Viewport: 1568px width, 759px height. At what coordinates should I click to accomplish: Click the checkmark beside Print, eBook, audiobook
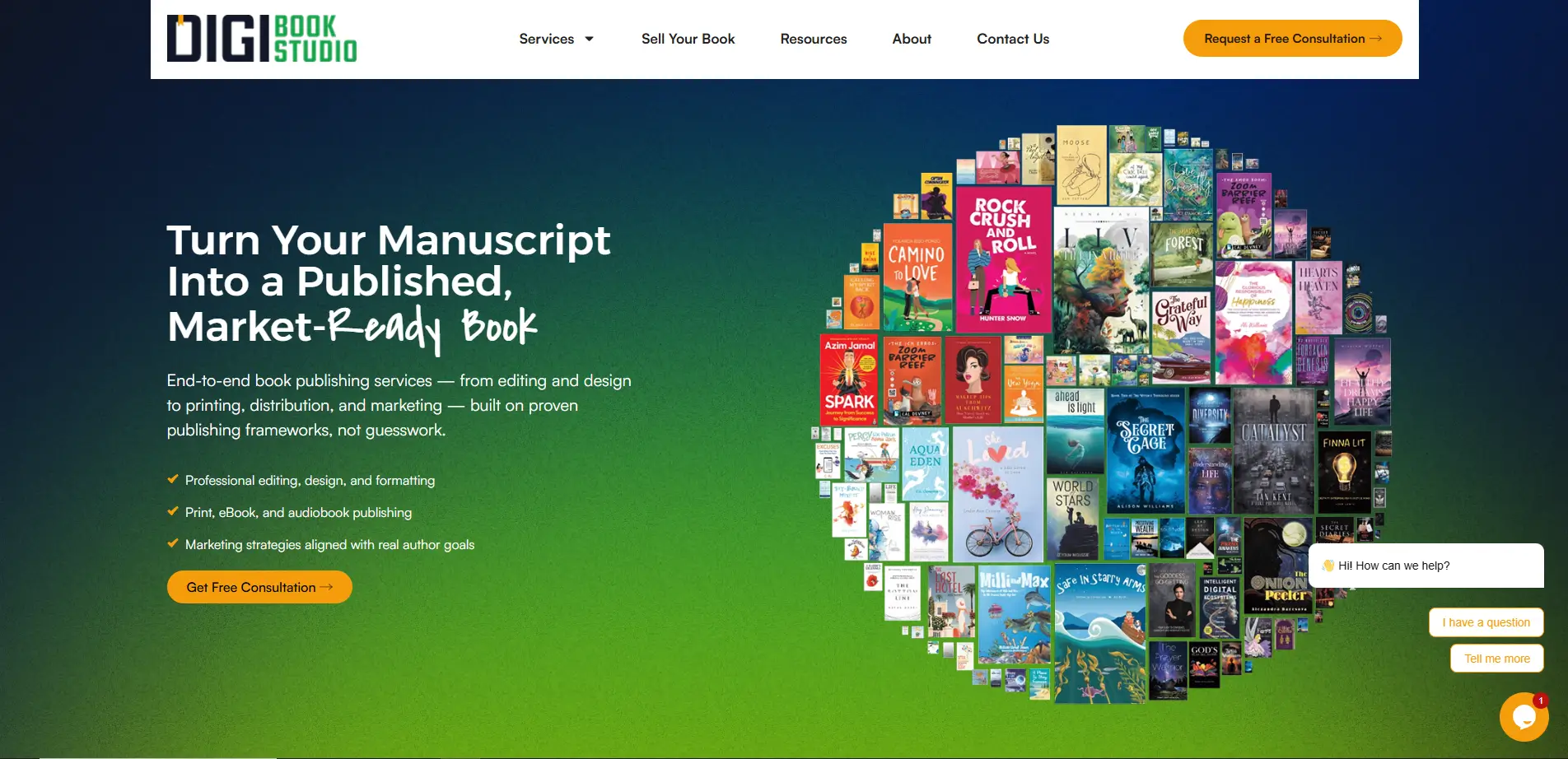click(x=173, y=511)
